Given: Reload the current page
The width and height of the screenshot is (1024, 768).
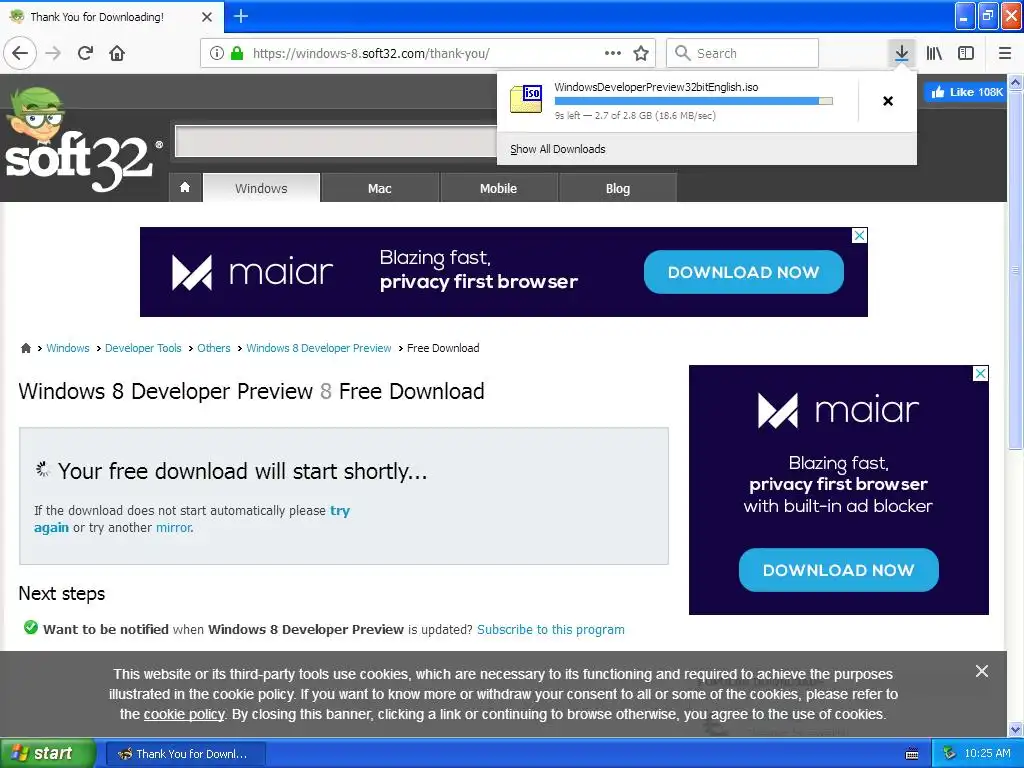Looking at the screenshot, I should point(85,53).
